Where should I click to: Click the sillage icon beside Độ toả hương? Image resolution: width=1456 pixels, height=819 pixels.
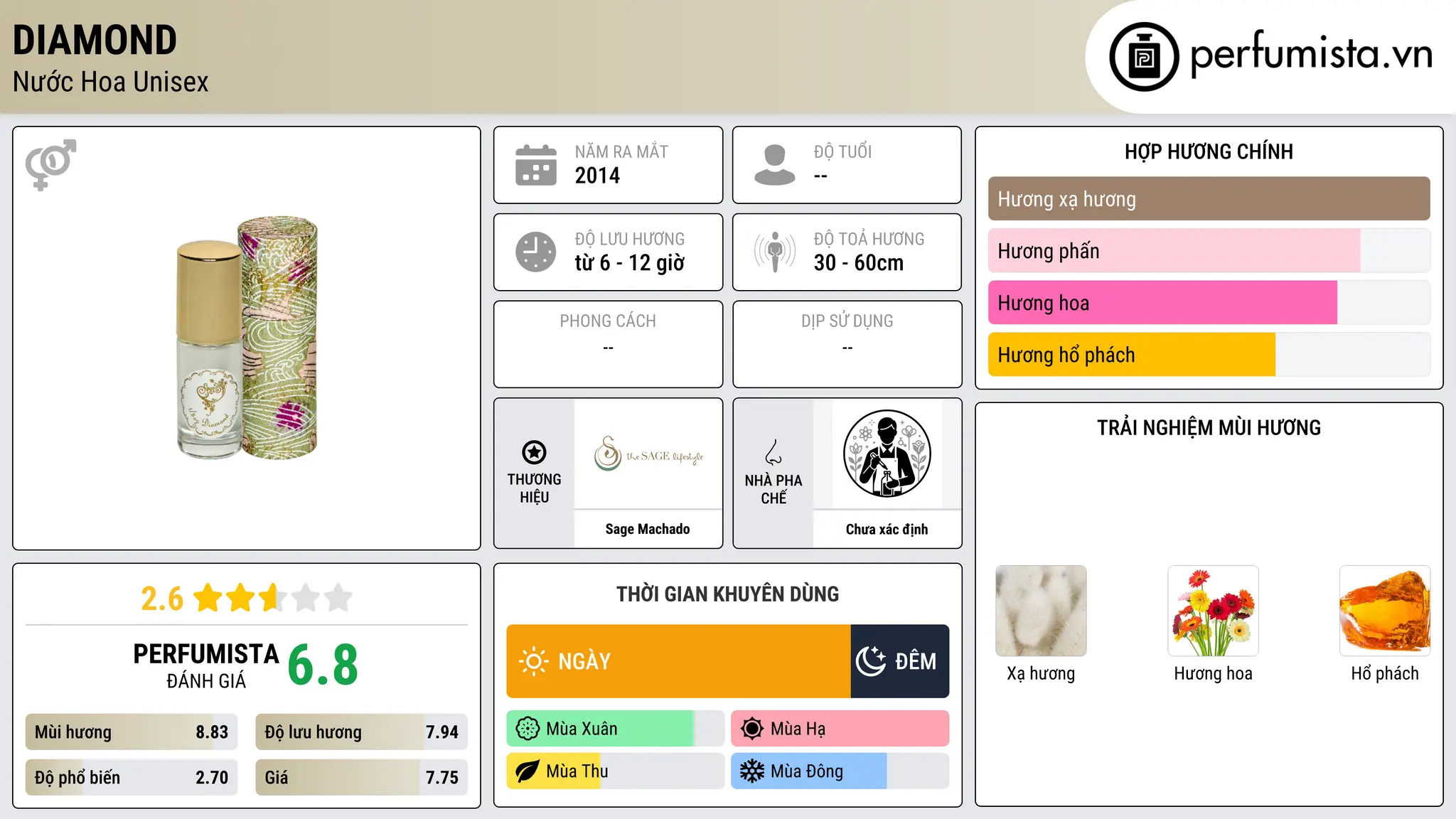[x=775, y=252]
